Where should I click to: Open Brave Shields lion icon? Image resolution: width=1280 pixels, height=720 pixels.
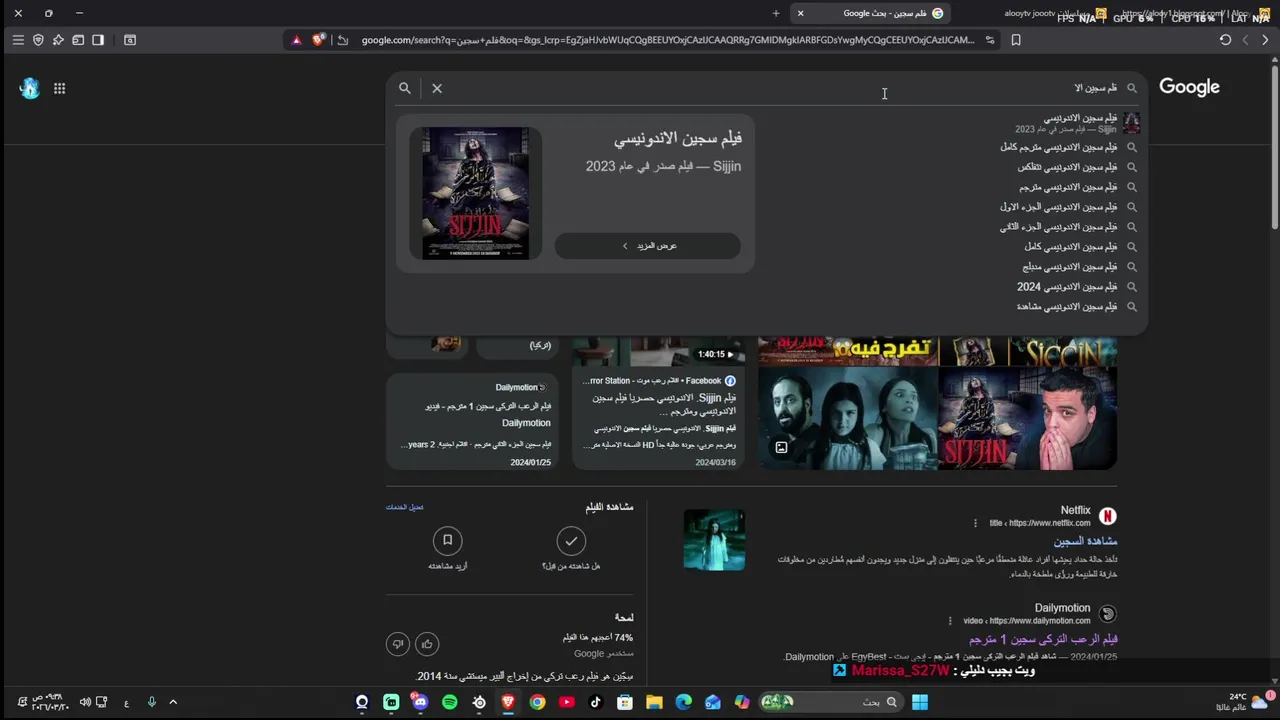(319, 40)
